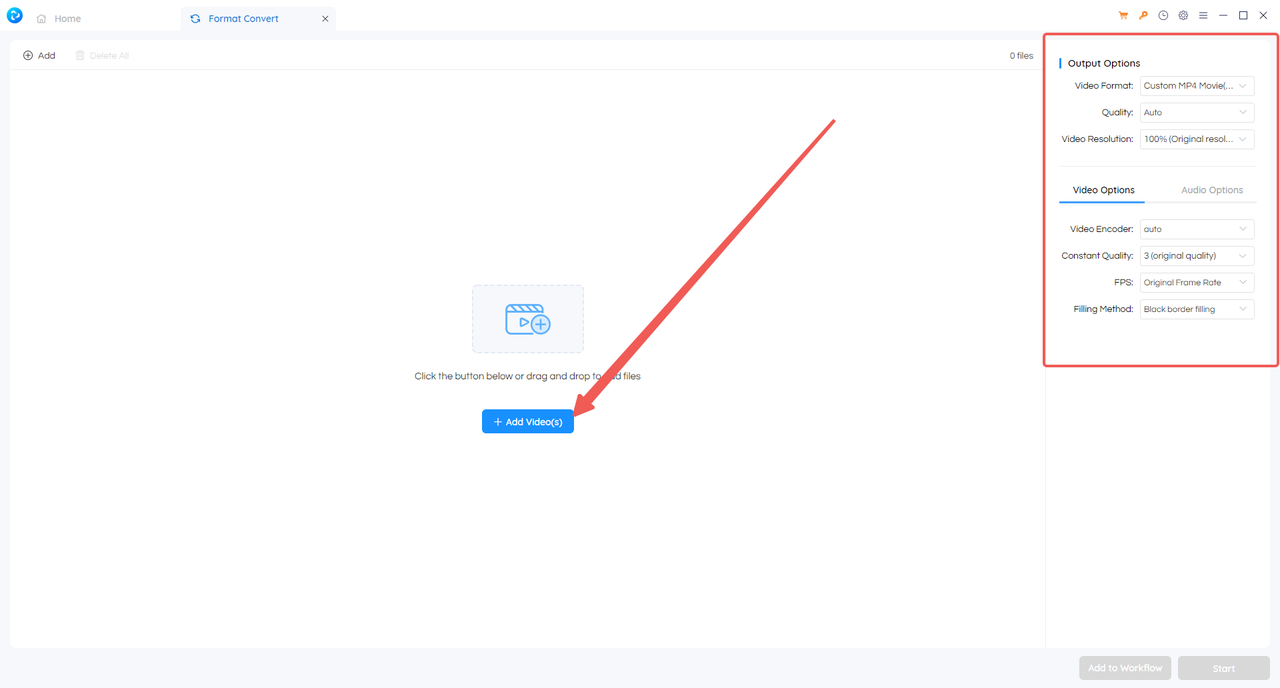Click the Add Video(s) button

pyautogui.click(x=528, y=422)
